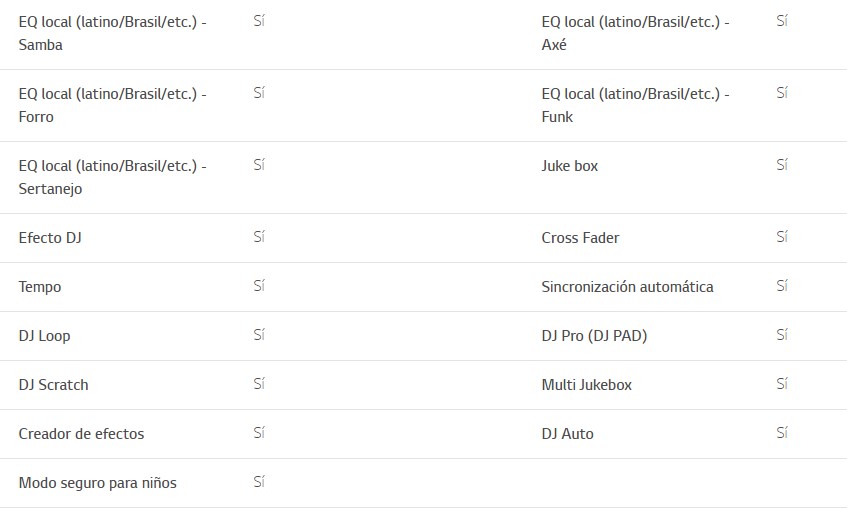Click the EQ local Forro label
847x523 pixels.
pos(112,105)
